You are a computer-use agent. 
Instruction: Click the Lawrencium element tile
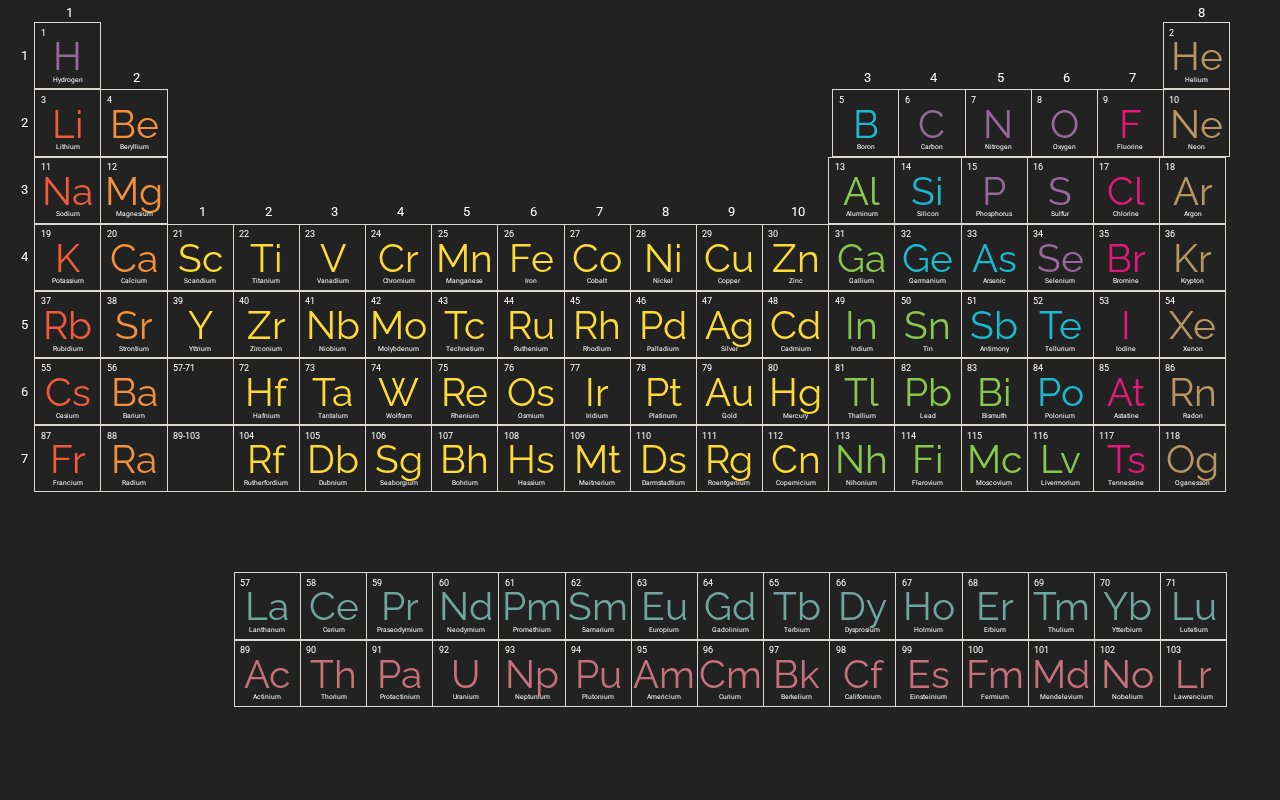pyautogui.click(x=1193, y=674)
